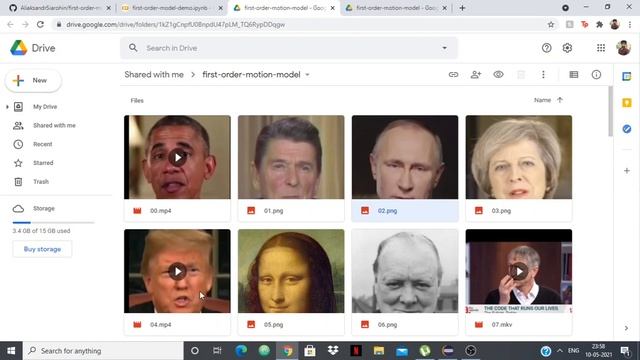Open Dropbox from taskbar

pos(333,351)
